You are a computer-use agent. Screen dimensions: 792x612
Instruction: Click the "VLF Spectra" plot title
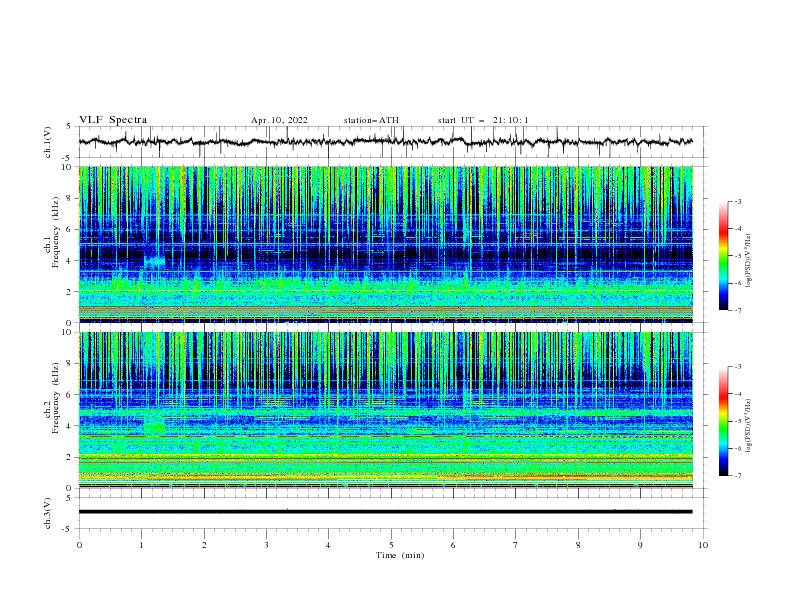[113, 120]
